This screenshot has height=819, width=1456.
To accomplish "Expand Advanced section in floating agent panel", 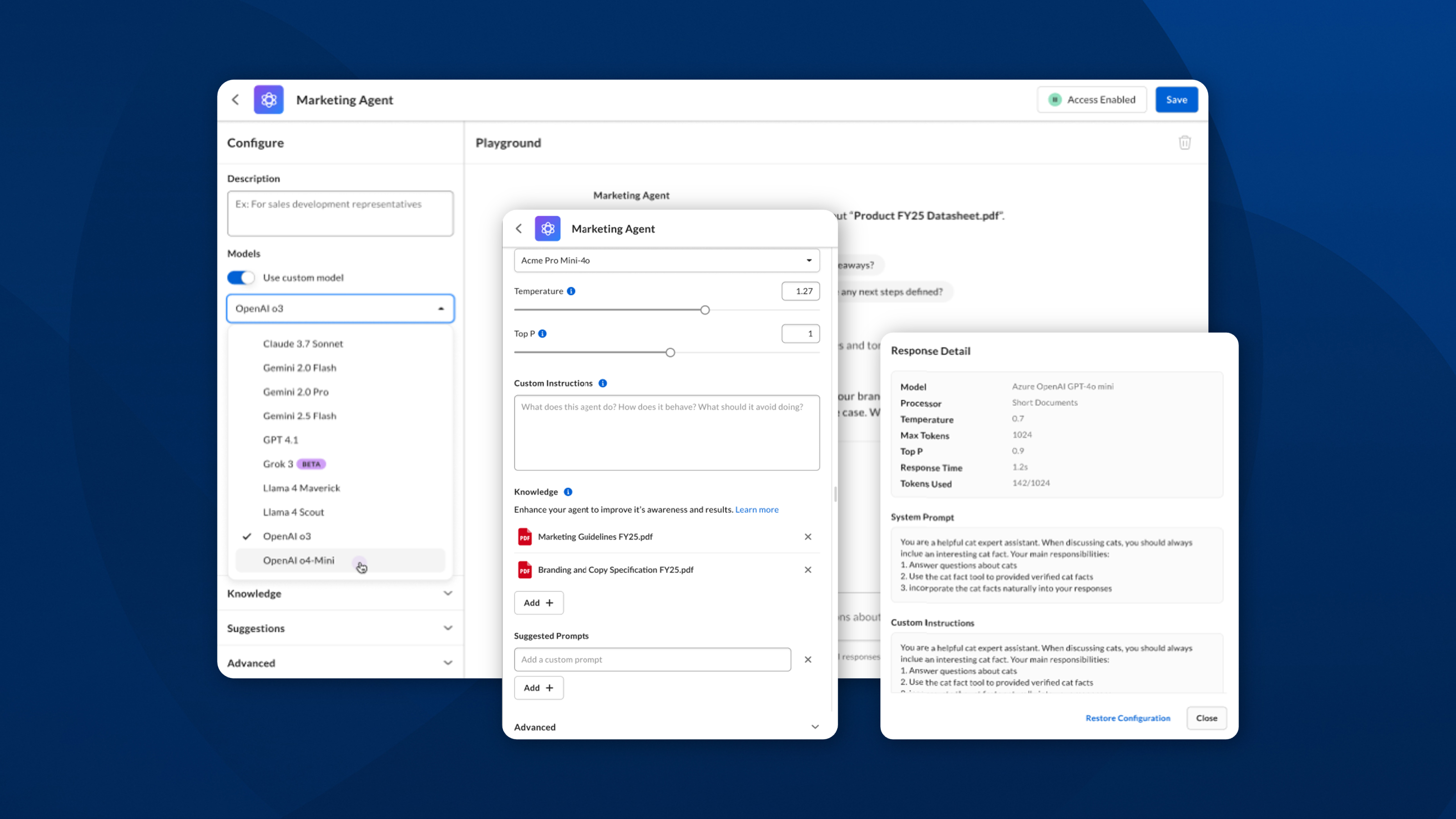I will click(667, 727).
